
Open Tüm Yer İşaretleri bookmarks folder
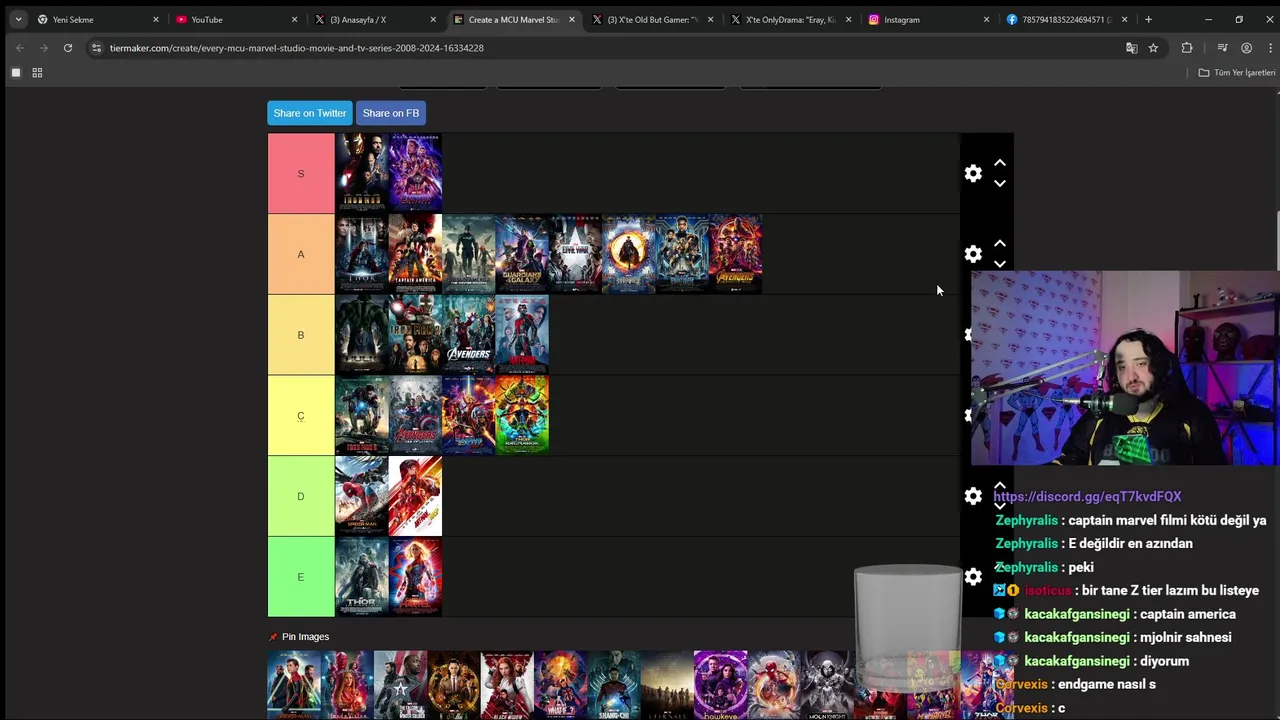tap(1237, 73)
